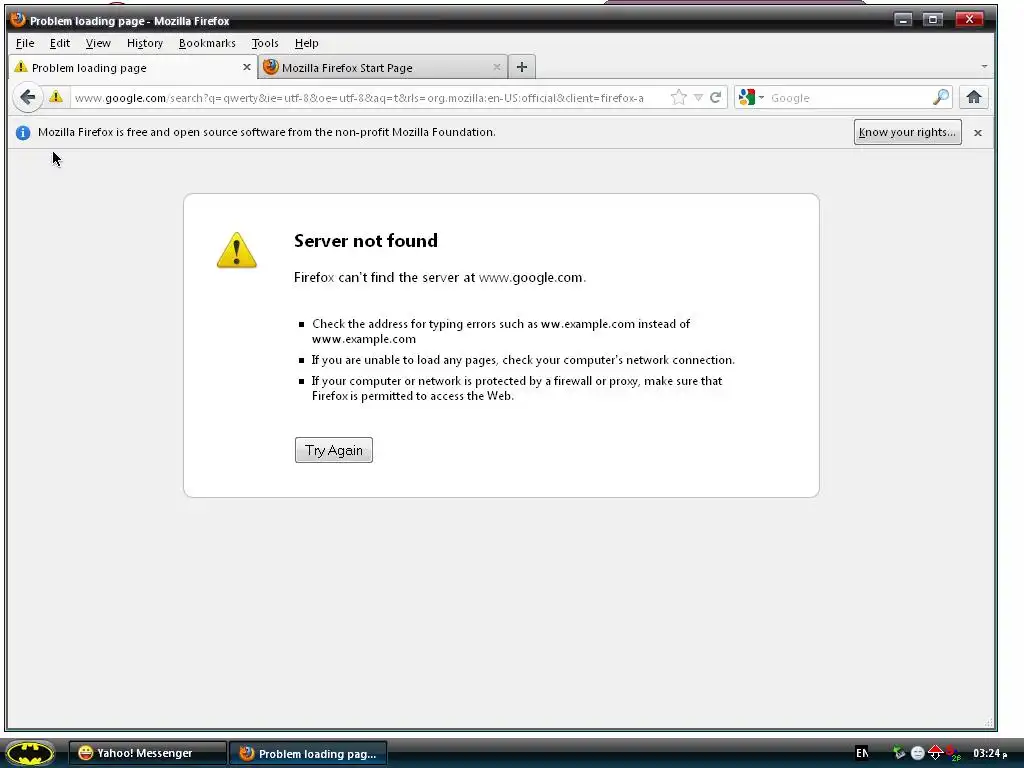Viewport: 1024px width, 768px height.
Task: Click the Try Again button
Action: (x=334, y=450)
